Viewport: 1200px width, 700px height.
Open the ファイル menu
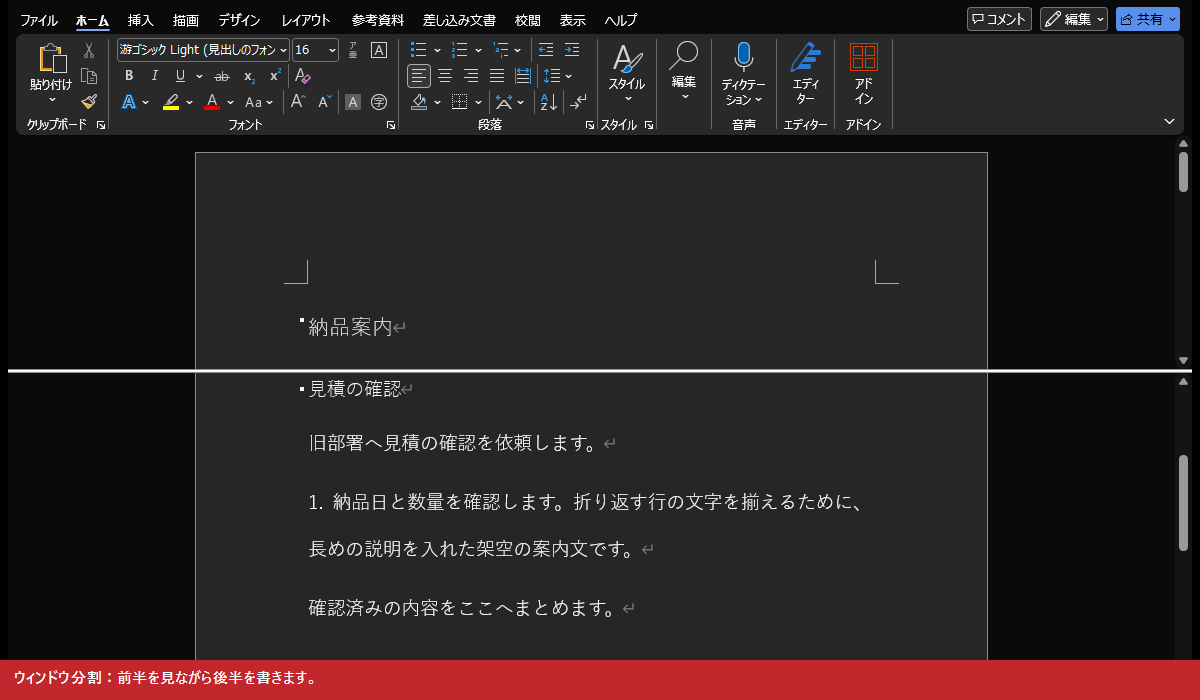coord(39,20)
